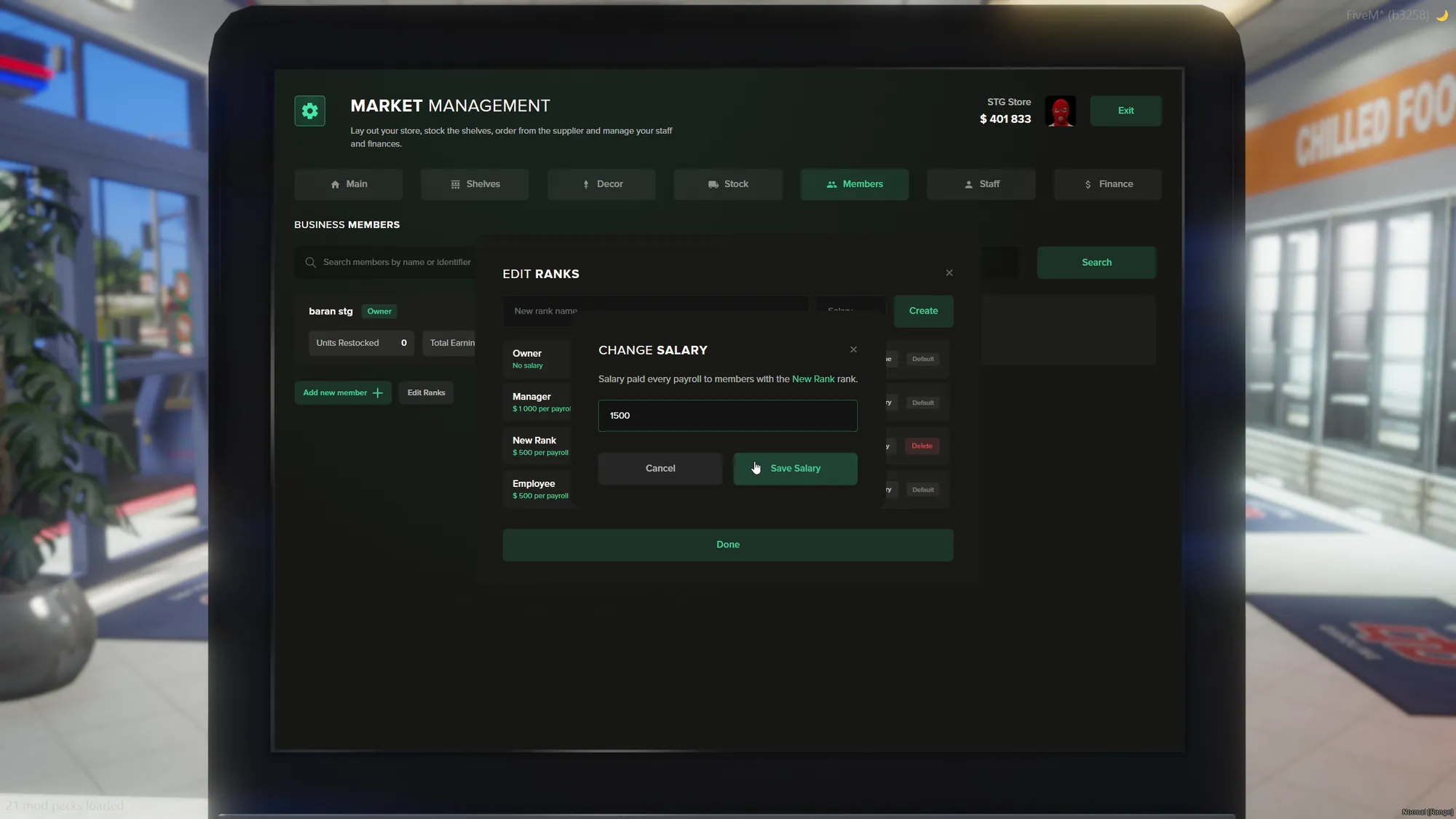Click the salary amount field showing 1500
Viewport: 1456px width, 819px height.
(727, 416)
